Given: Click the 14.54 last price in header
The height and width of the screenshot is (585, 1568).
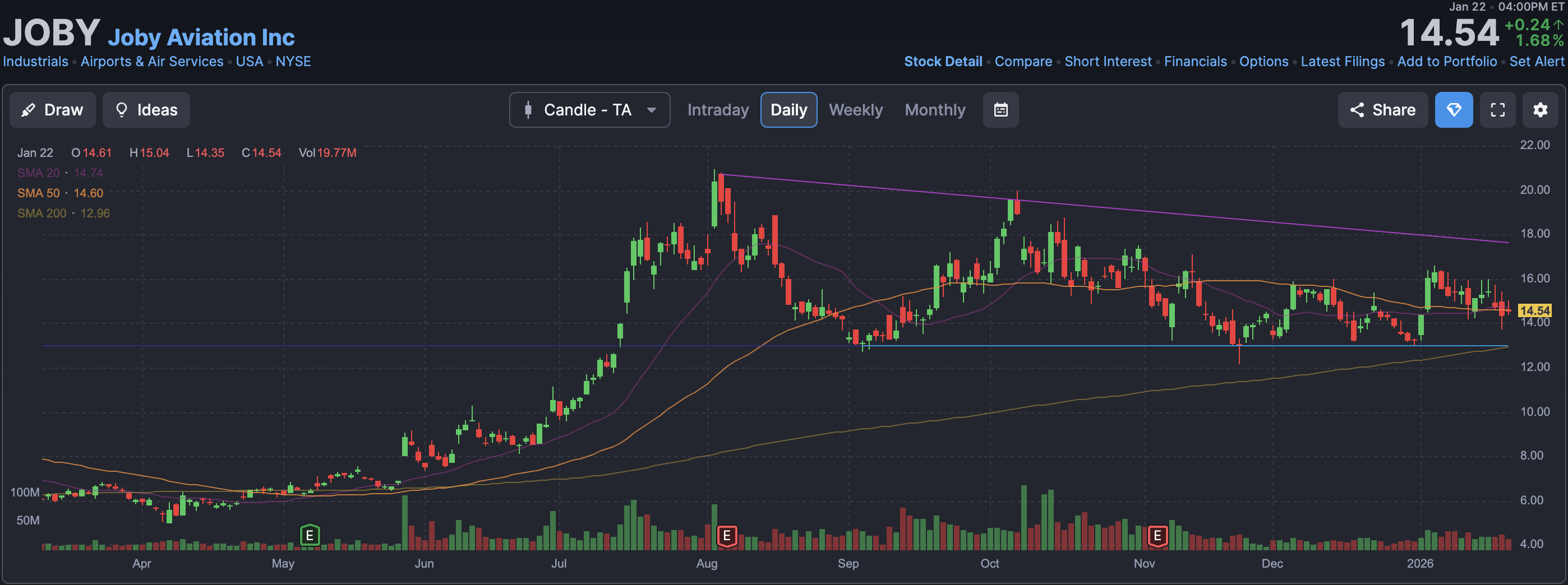Looking at the screenshot, I should (1449, 32).
